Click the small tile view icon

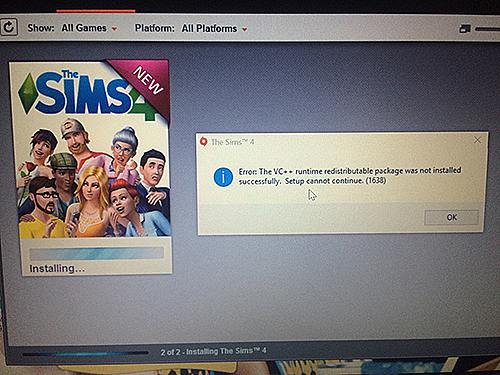tap(465, 29)
